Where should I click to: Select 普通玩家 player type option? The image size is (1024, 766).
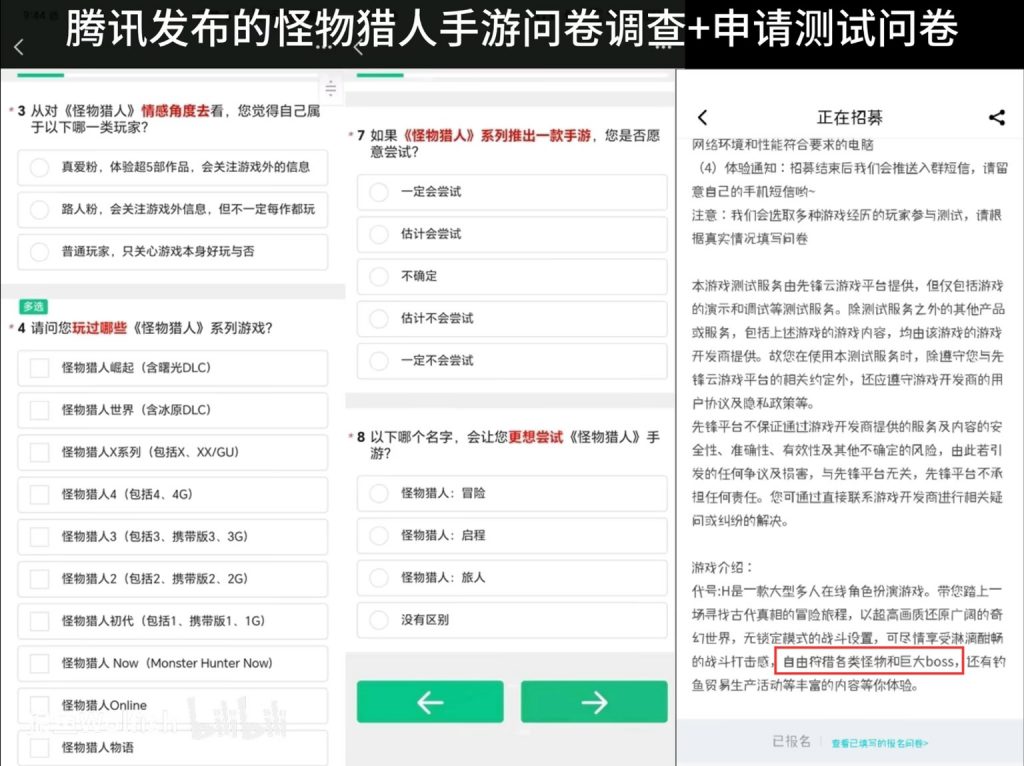pyautogui.click(x=172, y=251)
